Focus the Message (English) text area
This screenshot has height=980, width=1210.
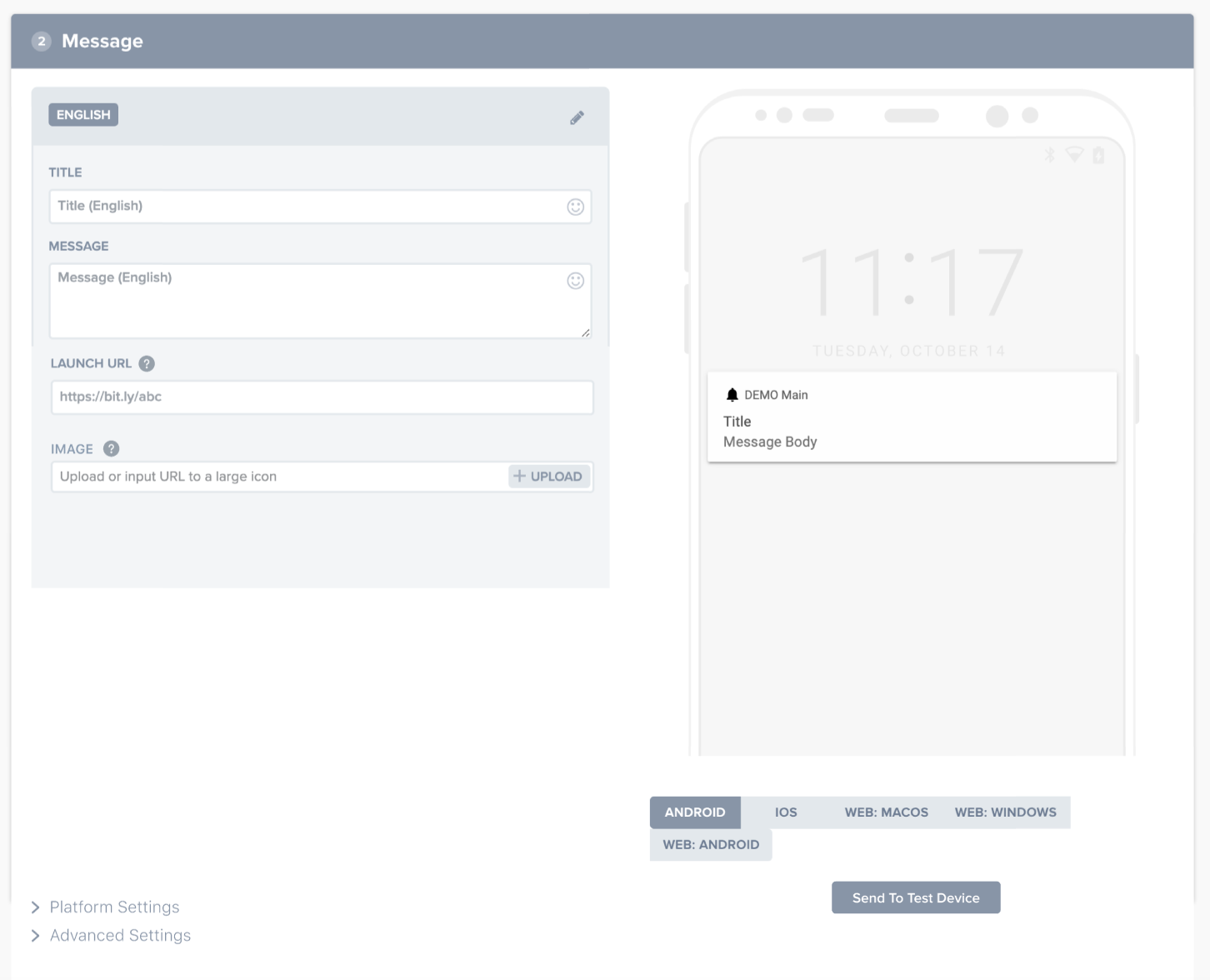[x=320, y=301]
